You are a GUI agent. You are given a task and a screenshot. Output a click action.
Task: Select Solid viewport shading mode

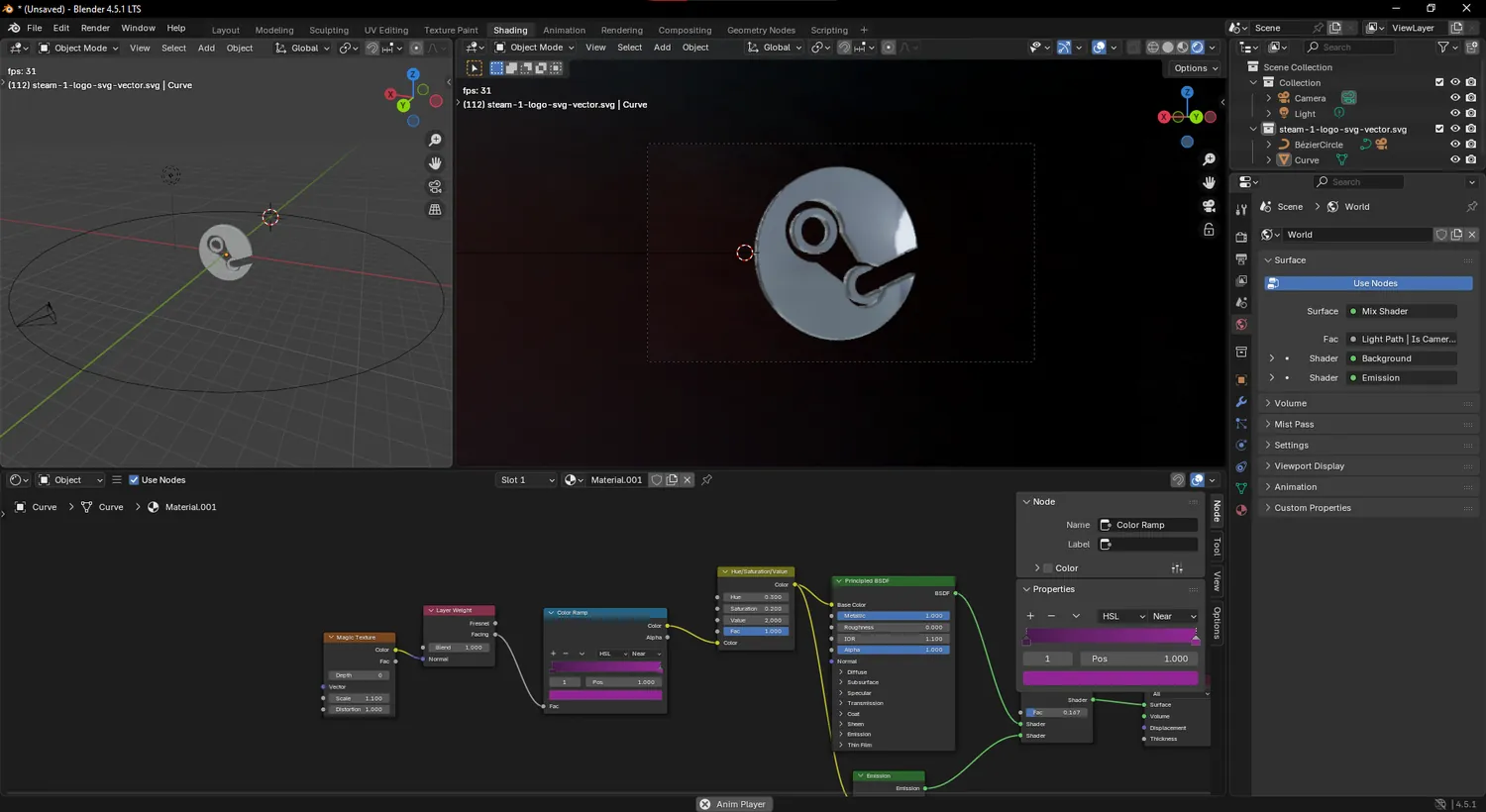1168,48
